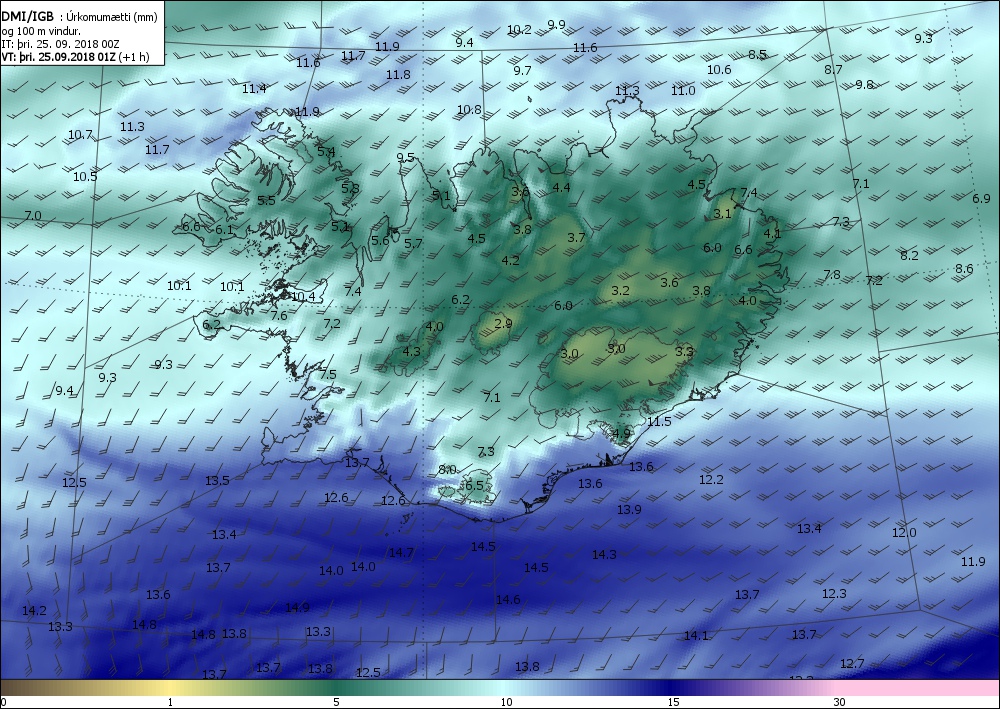The height and width of the screenshot is (709, 1000).
Task: Click the 14.7 value on the map
Action: click(401, 552)
